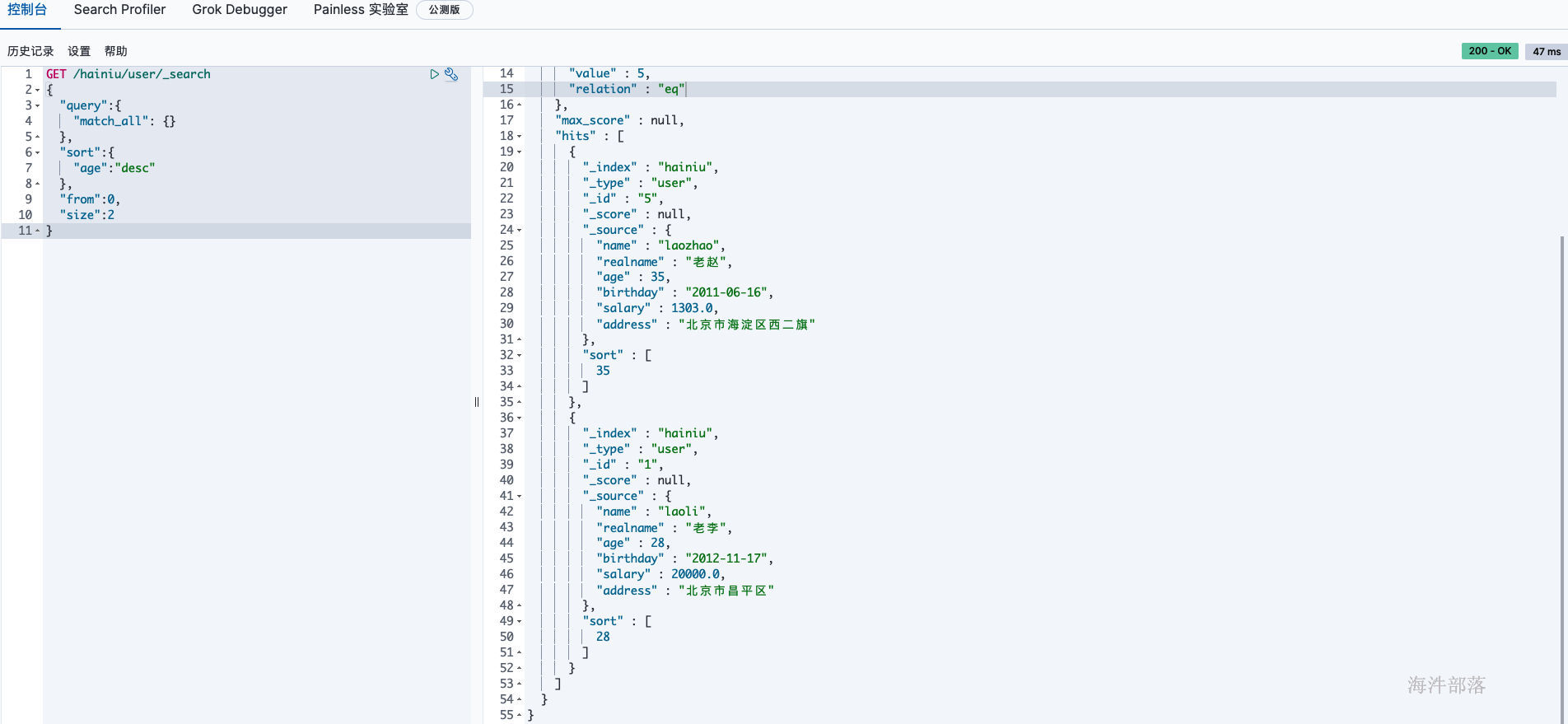The image size is (1568, 724).
Task: Toggle fold marker at response line 54
Action: (520, 699)
